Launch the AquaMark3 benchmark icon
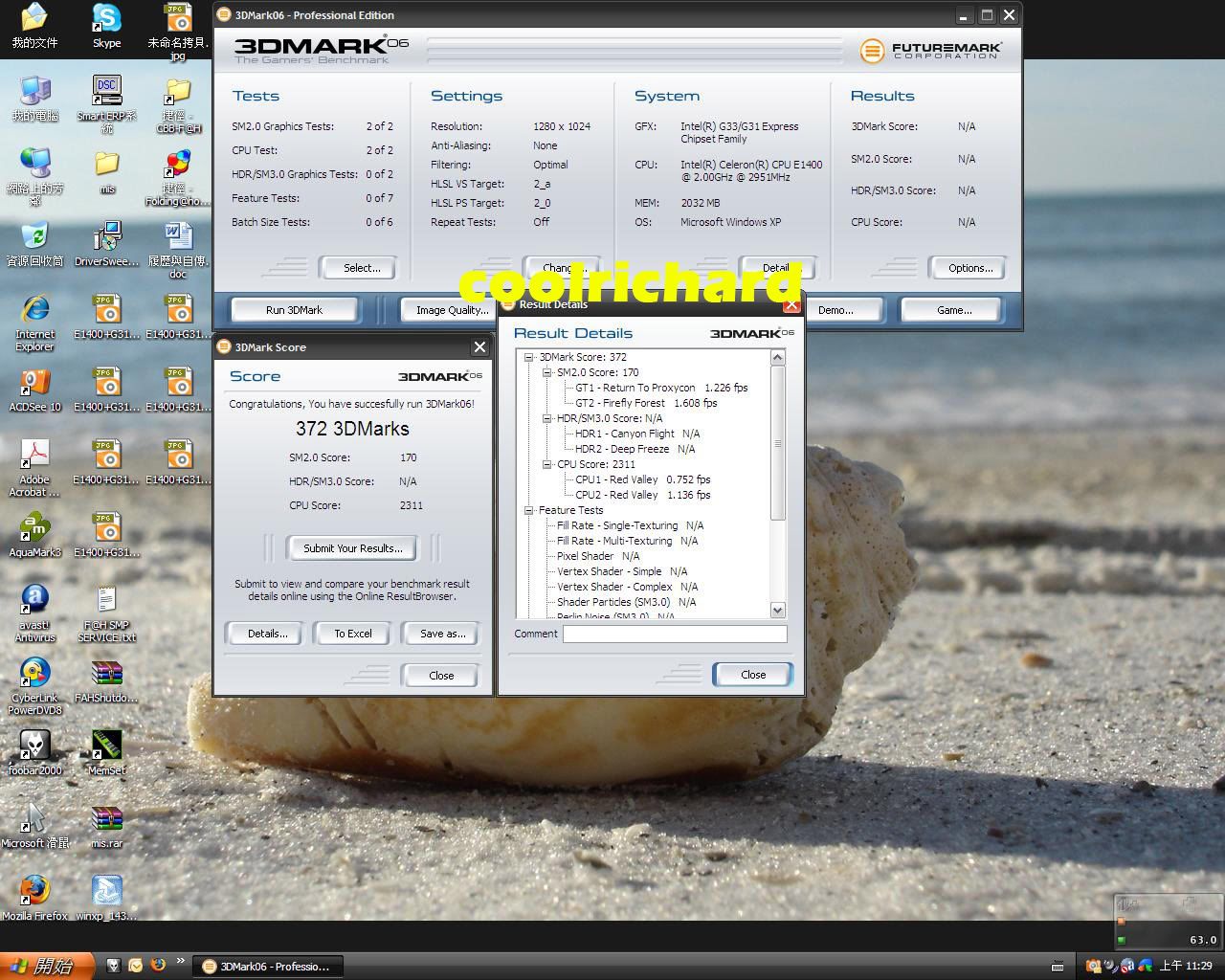 coord(34,536)
